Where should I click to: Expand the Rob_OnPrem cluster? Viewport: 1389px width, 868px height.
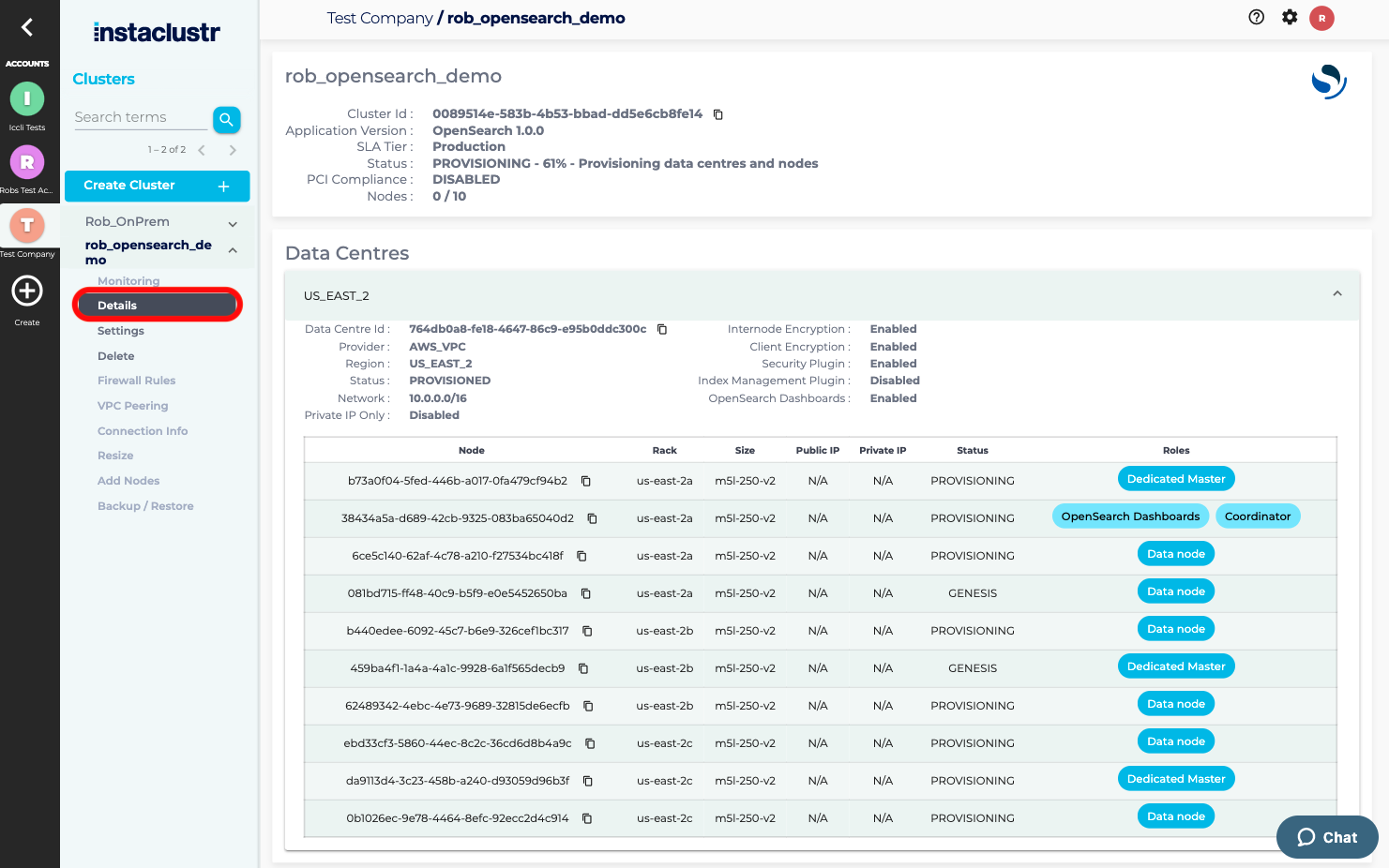click(x=233, y=223)
